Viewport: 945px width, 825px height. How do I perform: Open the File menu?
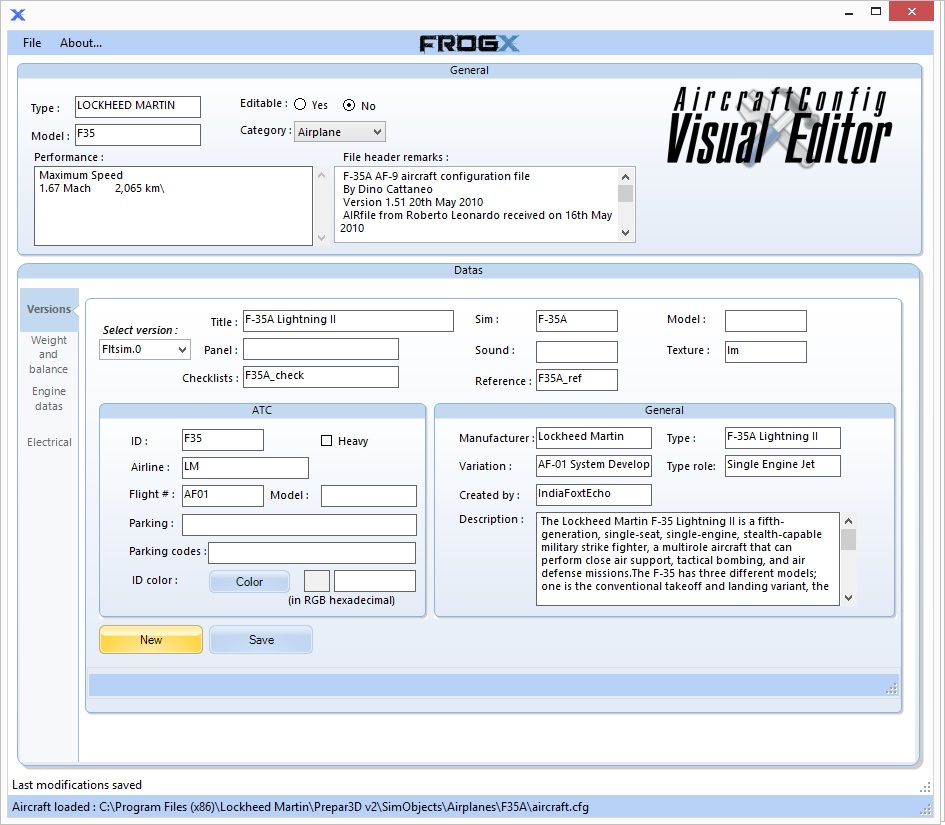coord(32,43)
